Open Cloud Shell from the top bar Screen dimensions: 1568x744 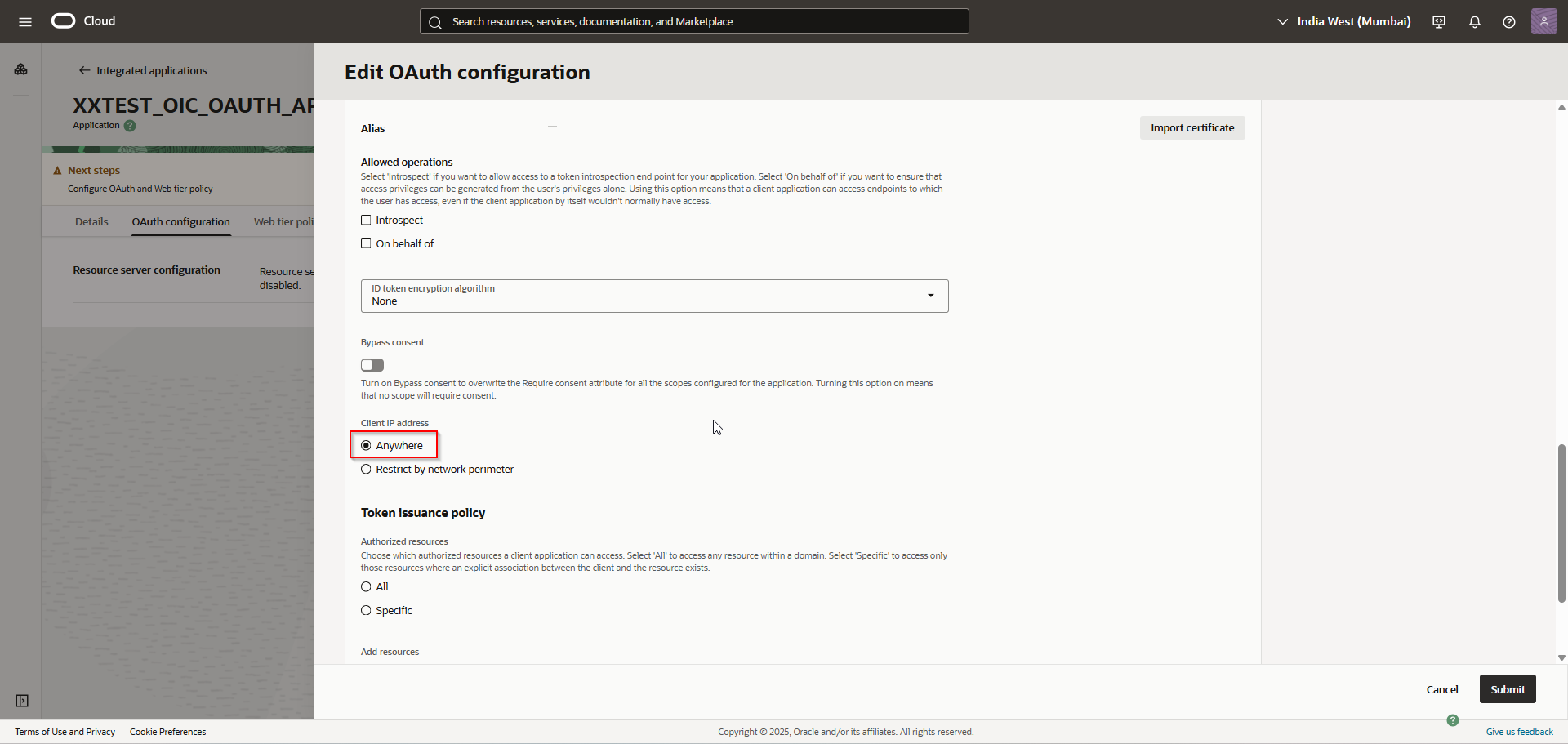pos(1438,21)
